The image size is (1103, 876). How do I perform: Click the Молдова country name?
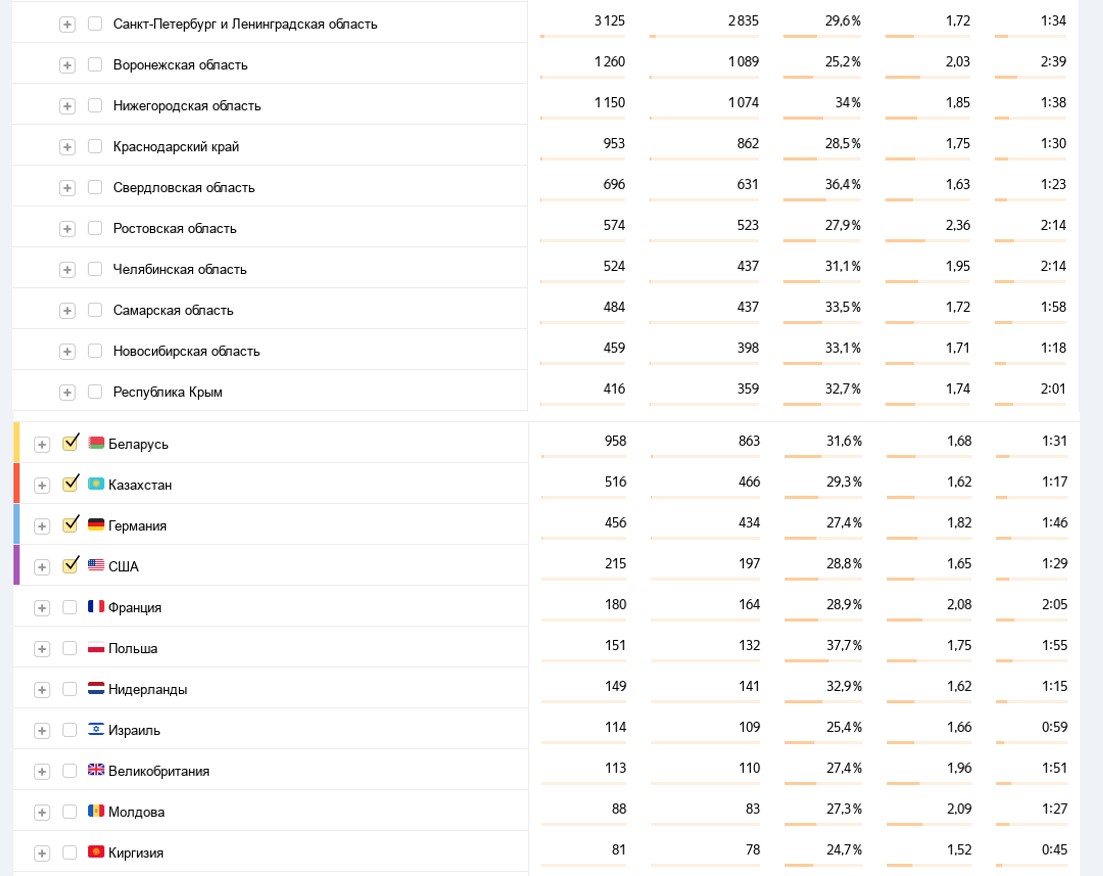137,812
